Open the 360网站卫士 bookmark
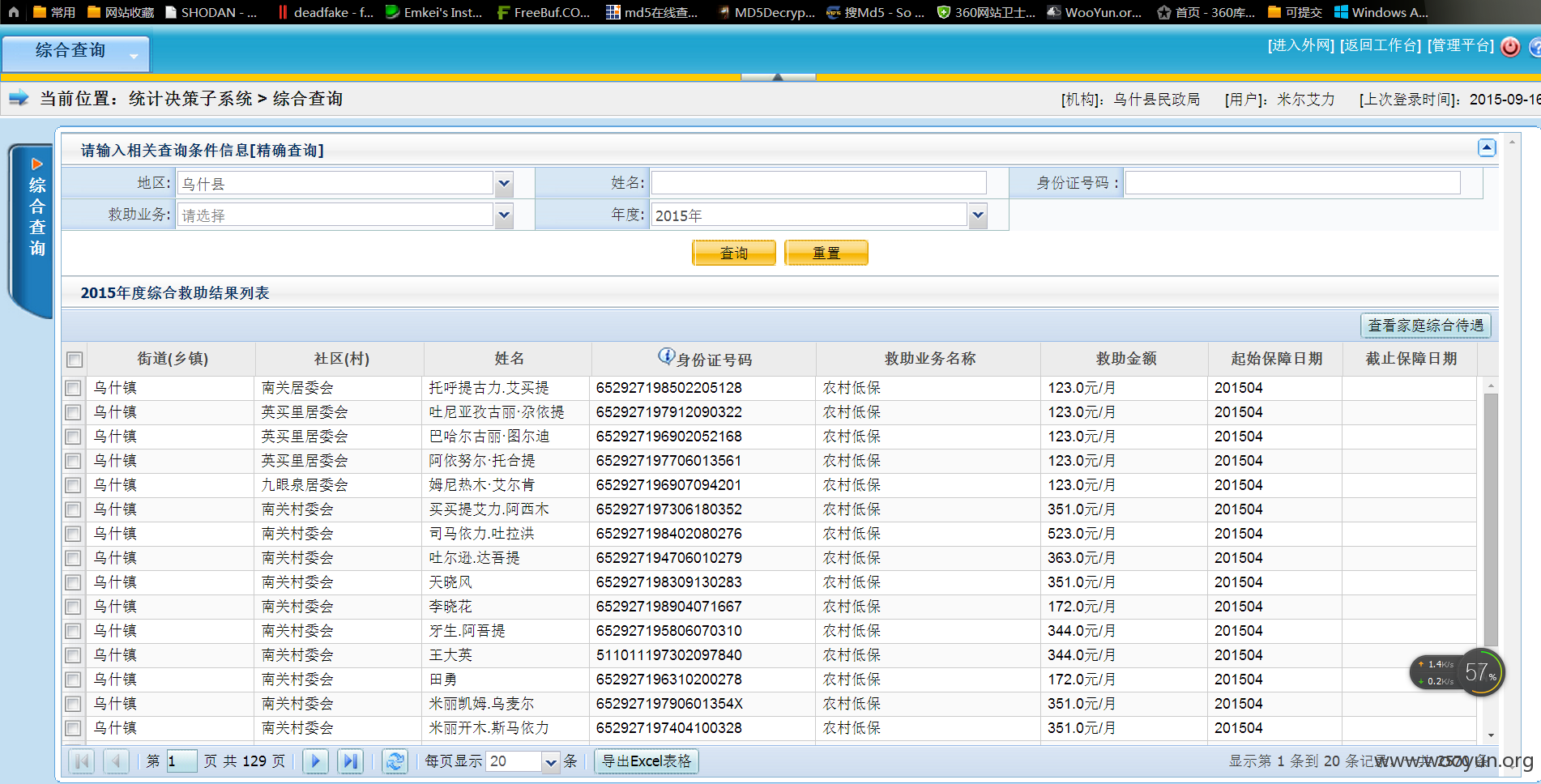The height and width of the screenshot is (784, 1541). [x=986, y=12]
